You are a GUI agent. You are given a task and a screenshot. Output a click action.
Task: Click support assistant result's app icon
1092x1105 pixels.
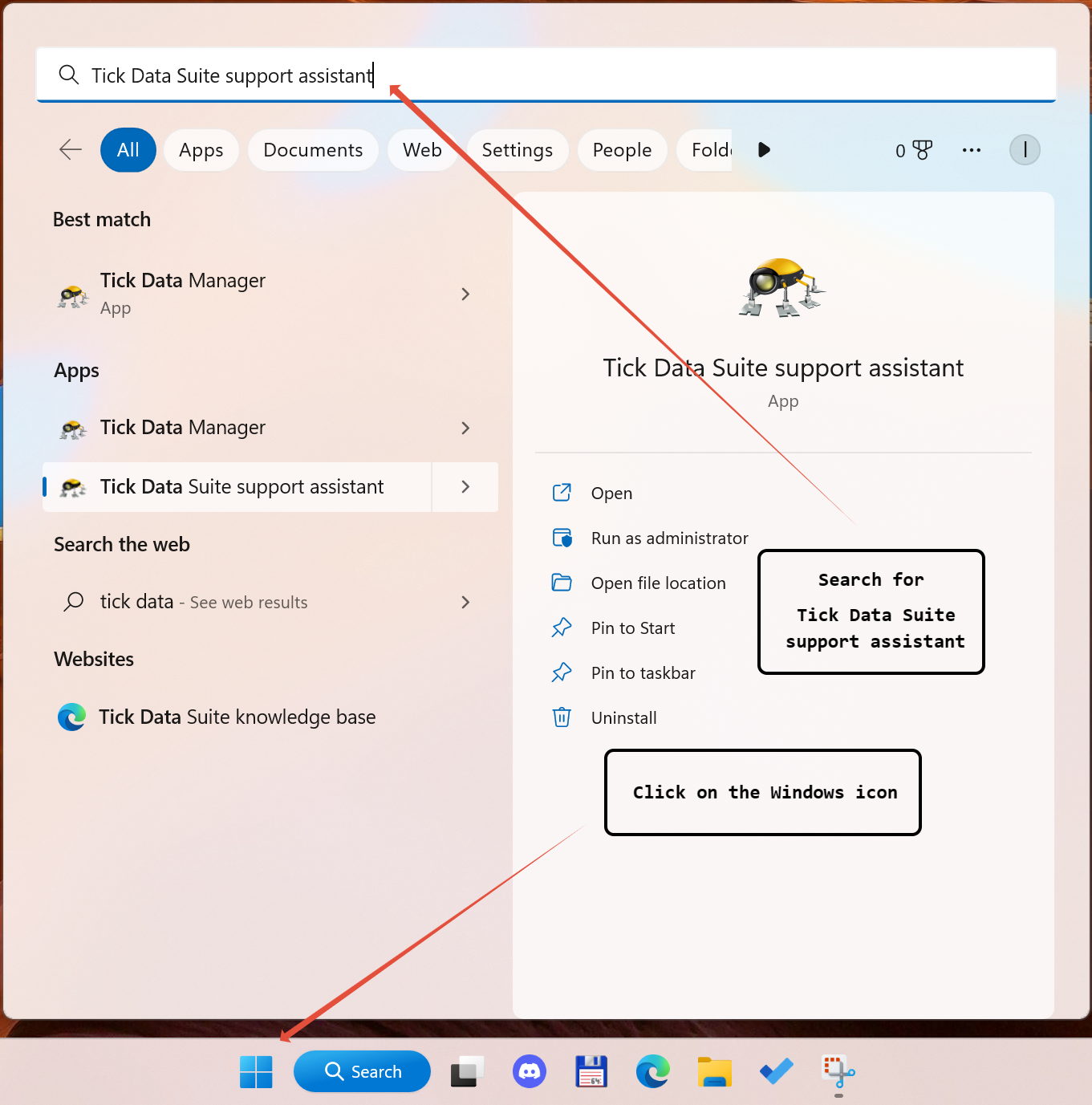(x=73, y=487)
